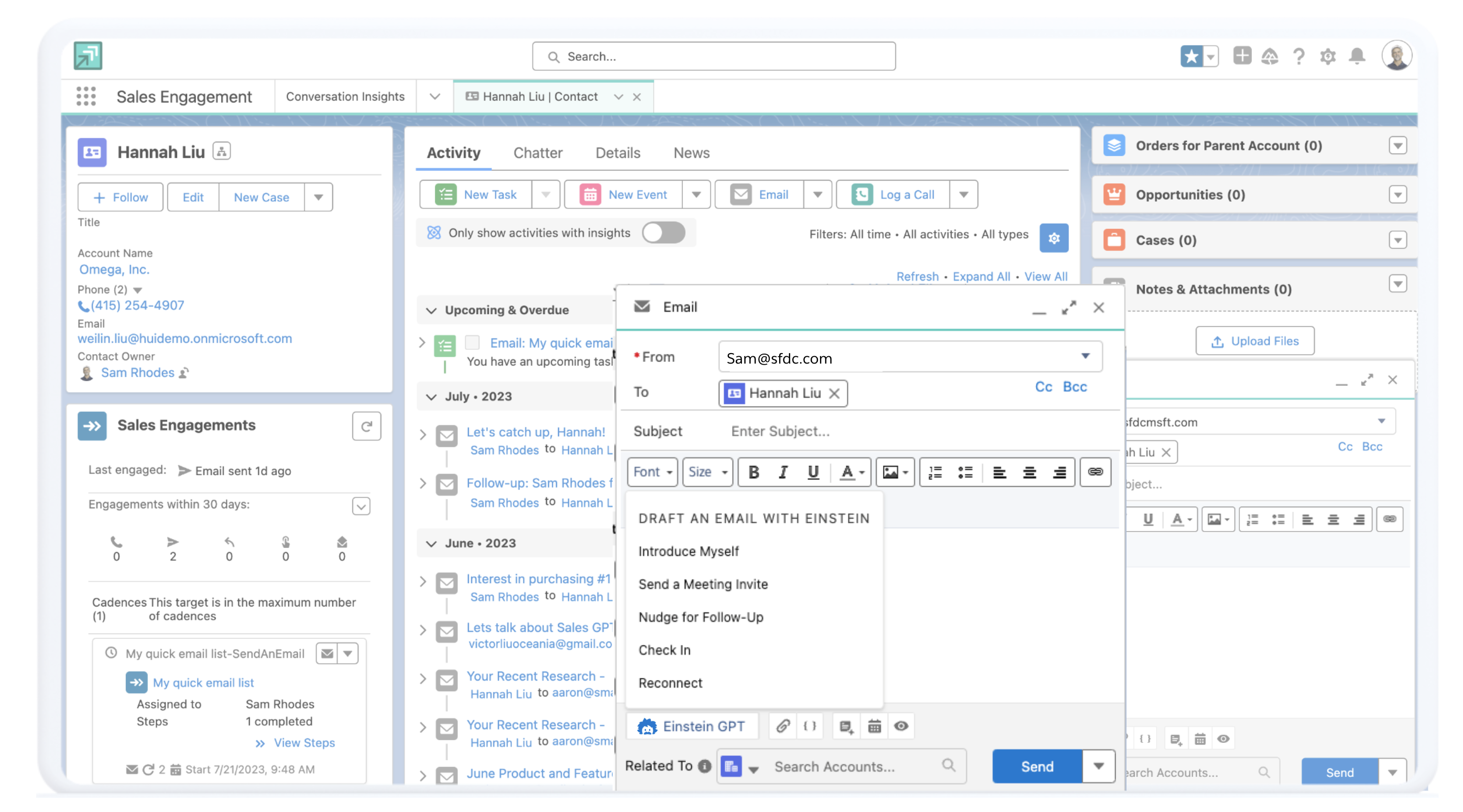Viewport: 1463px width, 812px height.
Task: Check the Email: My quick email task checkbox
Action: [473, 342]
